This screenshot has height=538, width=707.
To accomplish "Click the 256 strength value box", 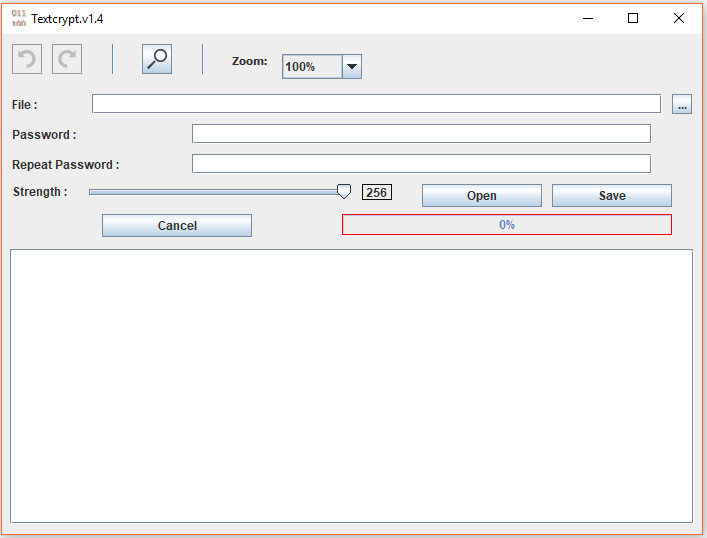I will pos(376,193).
